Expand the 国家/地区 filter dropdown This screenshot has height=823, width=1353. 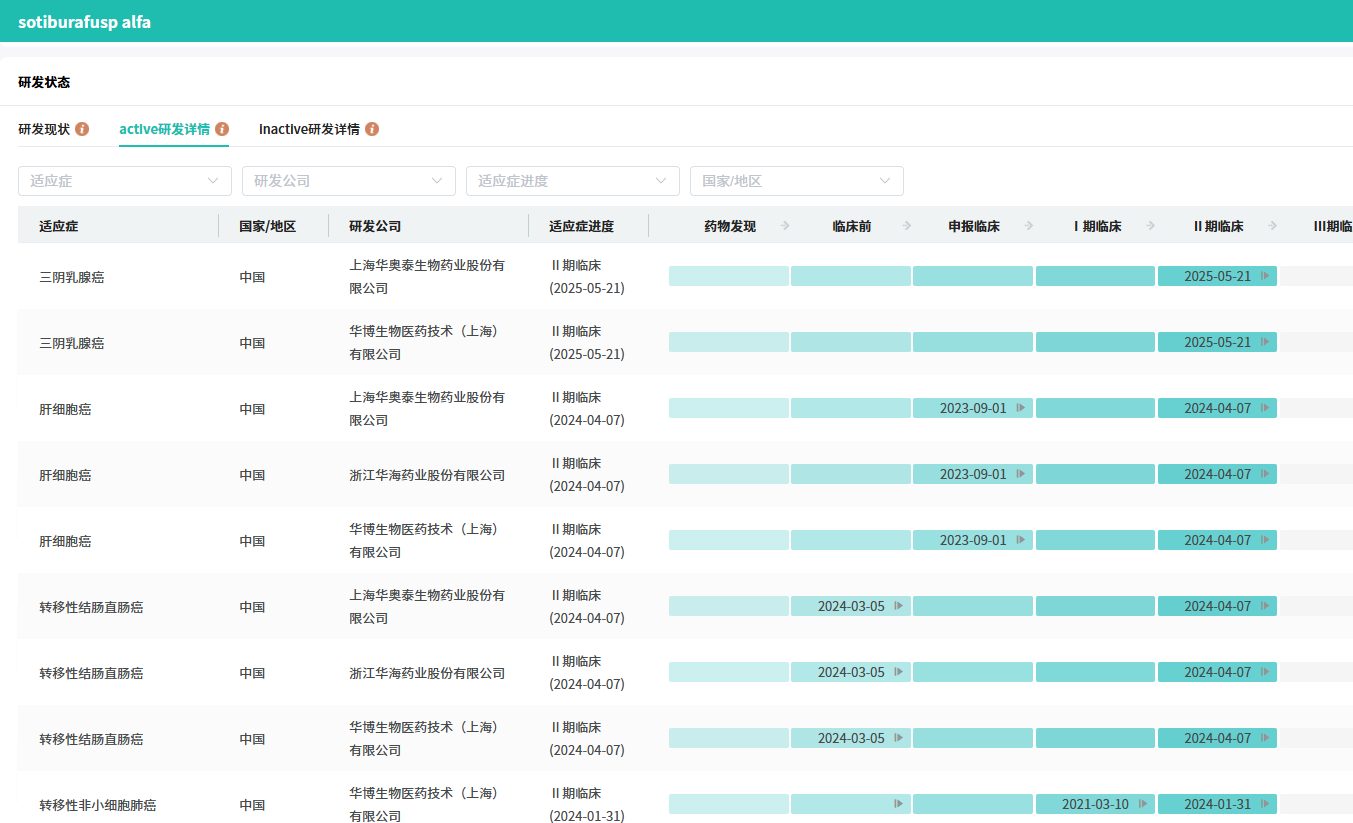pyautogui.click(x=796, y=181)
